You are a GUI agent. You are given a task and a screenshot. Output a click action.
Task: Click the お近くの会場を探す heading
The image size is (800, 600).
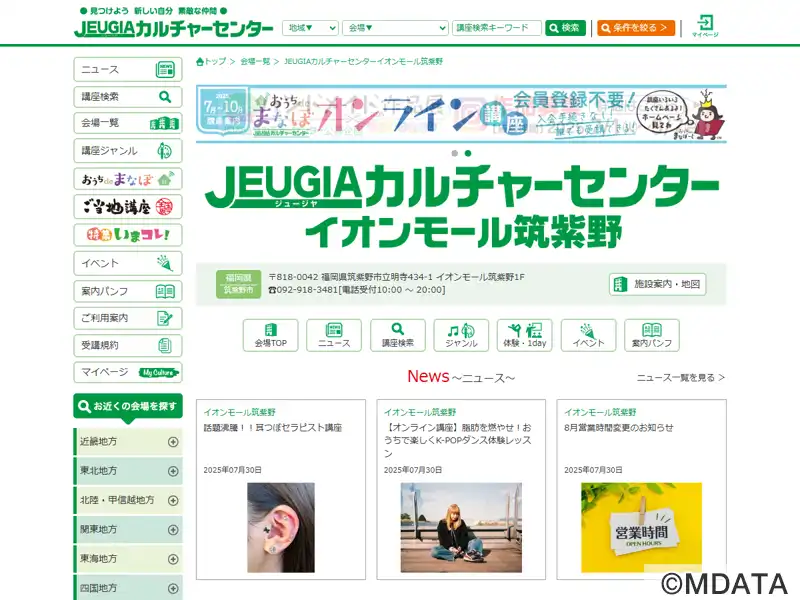click(x=128, y=407)
